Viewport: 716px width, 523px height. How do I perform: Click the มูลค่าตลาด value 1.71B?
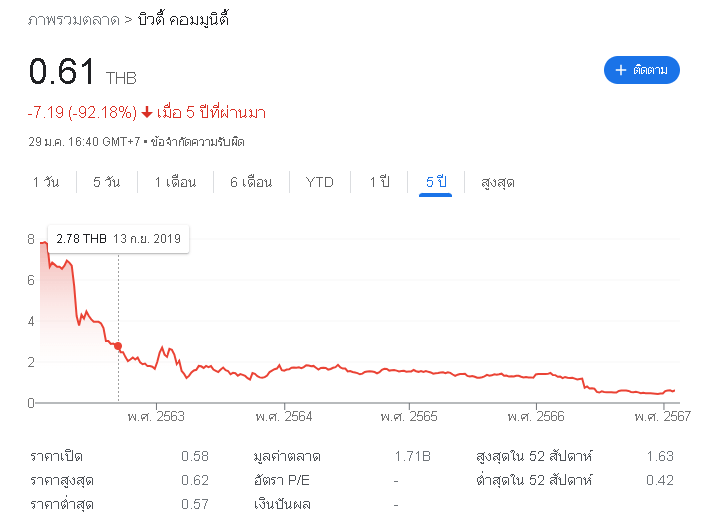pyautogui.click(x=412, y=457)
